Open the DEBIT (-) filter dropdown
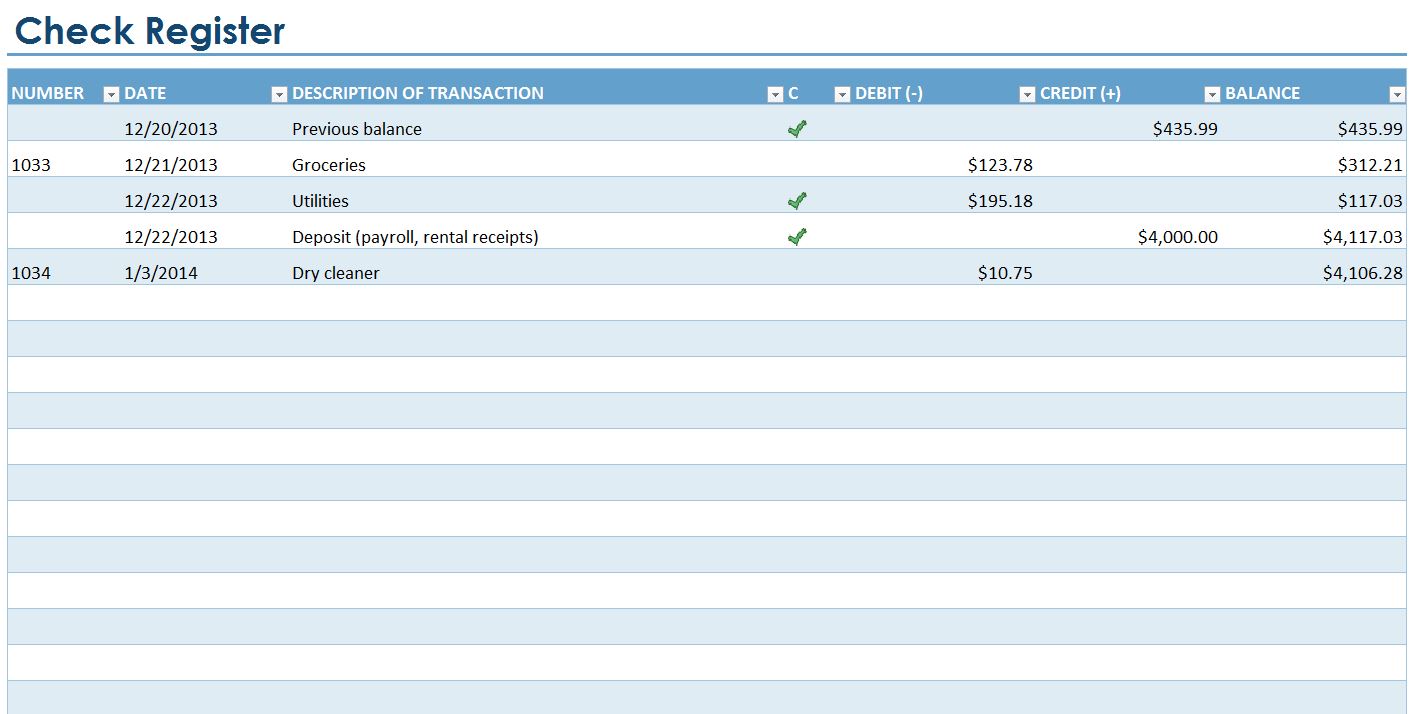 tap(1026, 94)
